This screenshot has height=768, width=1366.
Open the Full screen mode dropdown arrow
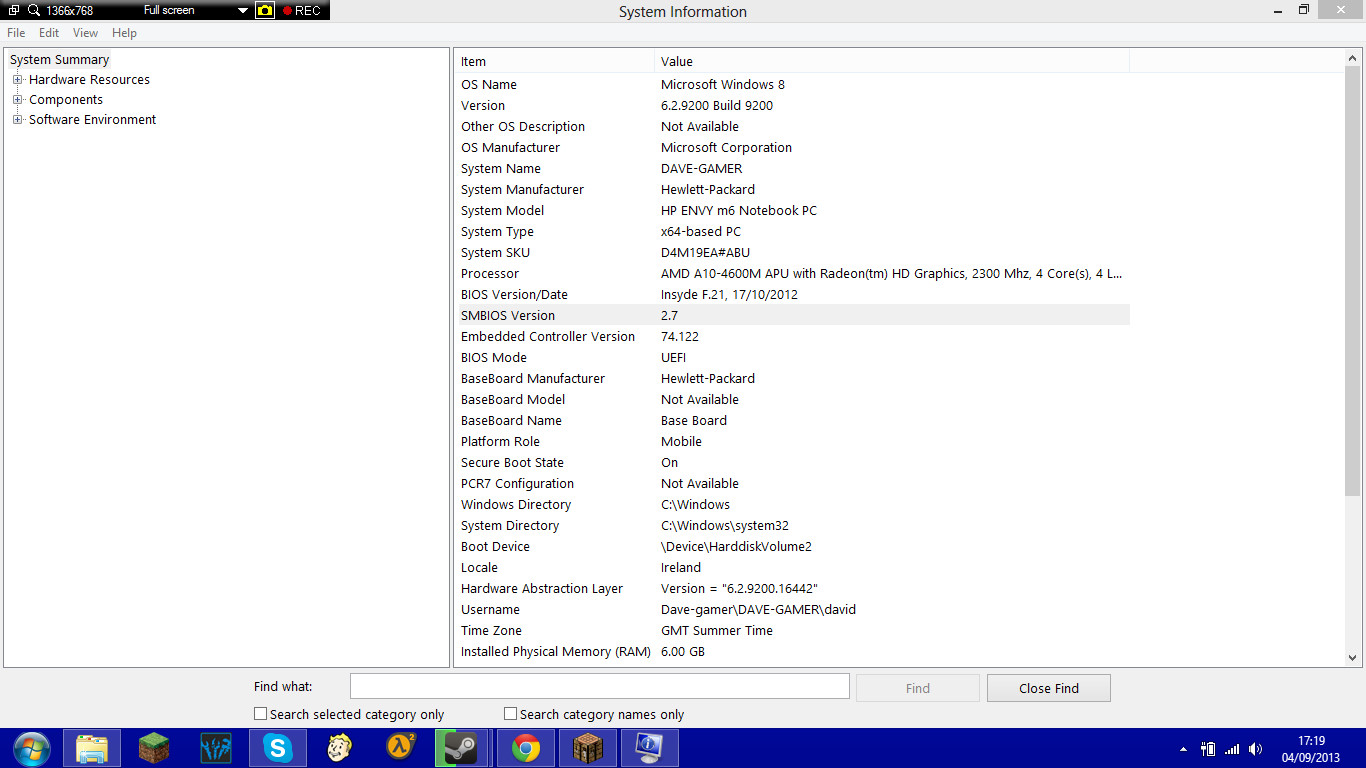pyautogui.click(x=243, y=11)
